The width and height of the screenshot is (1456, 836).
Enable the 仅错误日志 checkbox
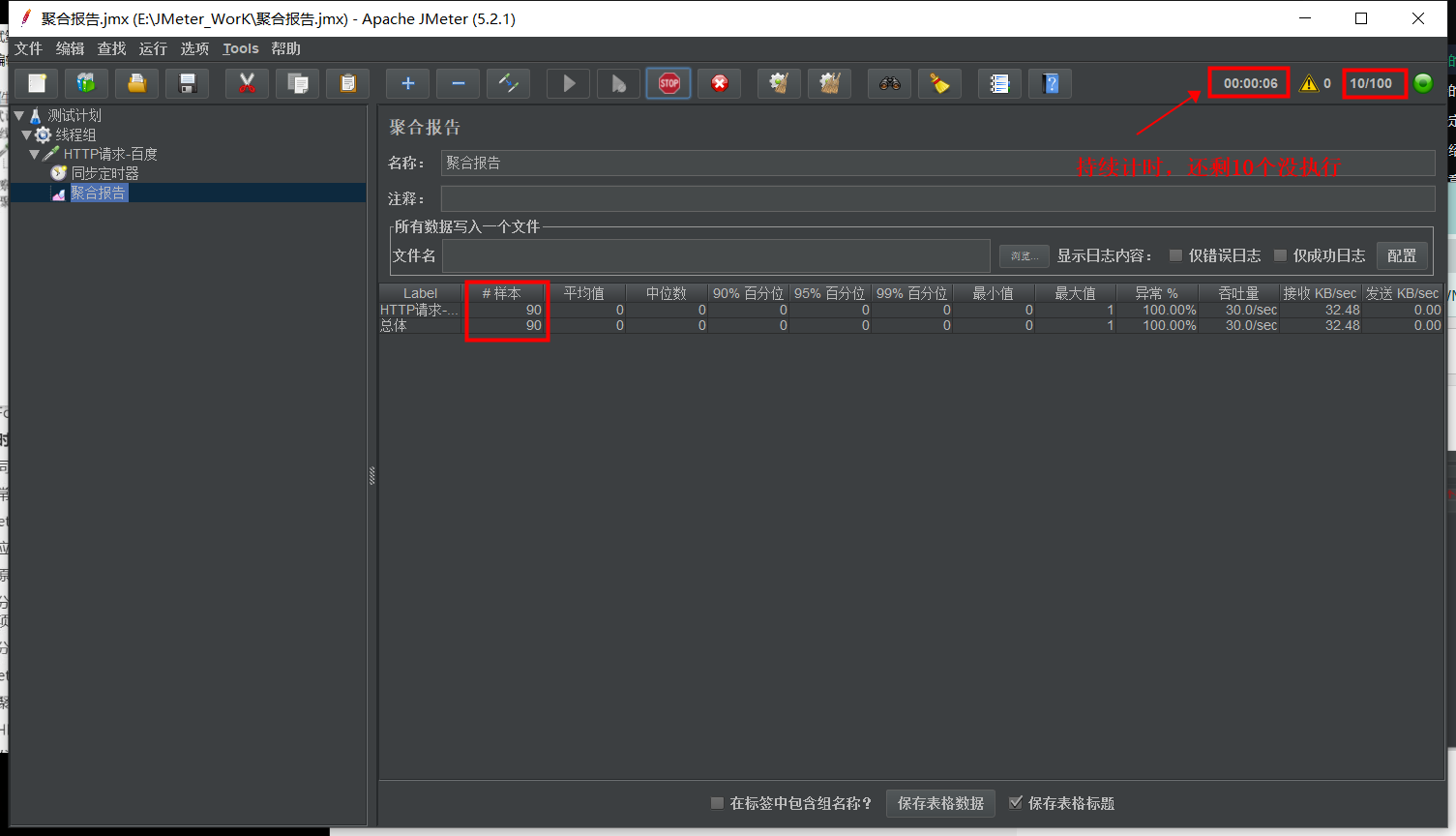(1174, 255)
